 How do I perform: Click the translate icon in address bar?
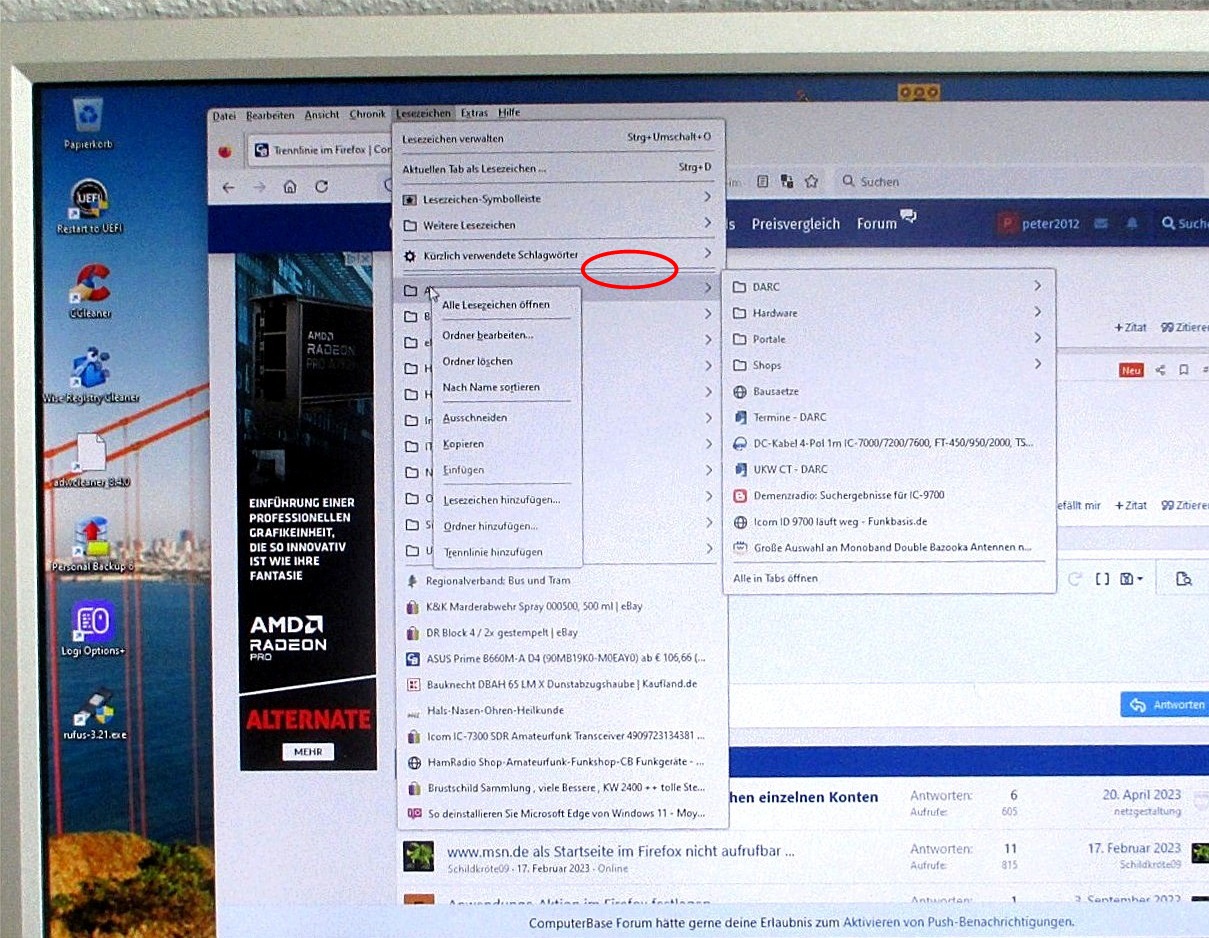[x=787, y=181]
